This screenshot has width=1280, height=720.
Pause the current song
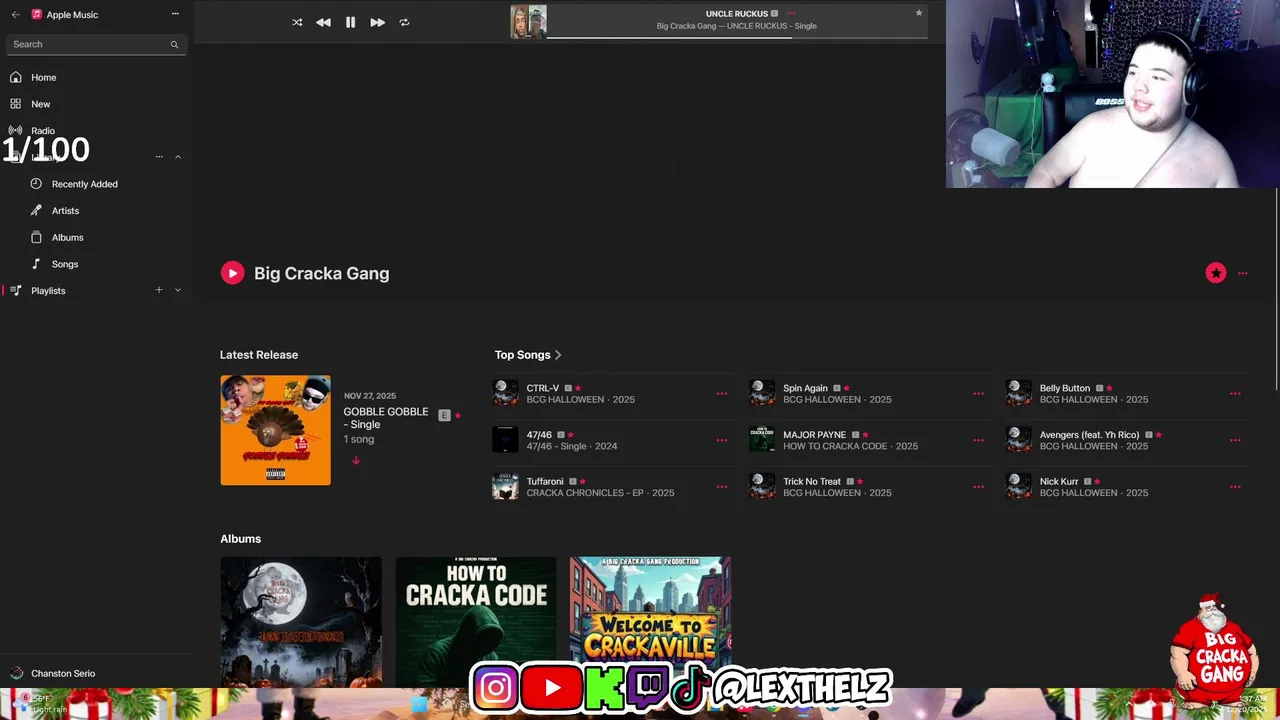[350, 22]
